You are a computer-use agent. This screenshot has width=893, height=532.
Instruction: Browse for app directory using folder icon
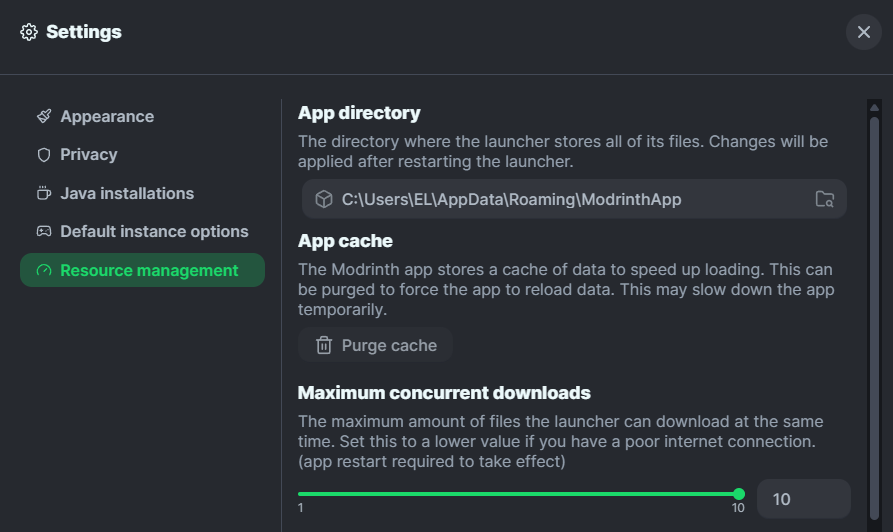pos(824,199)
